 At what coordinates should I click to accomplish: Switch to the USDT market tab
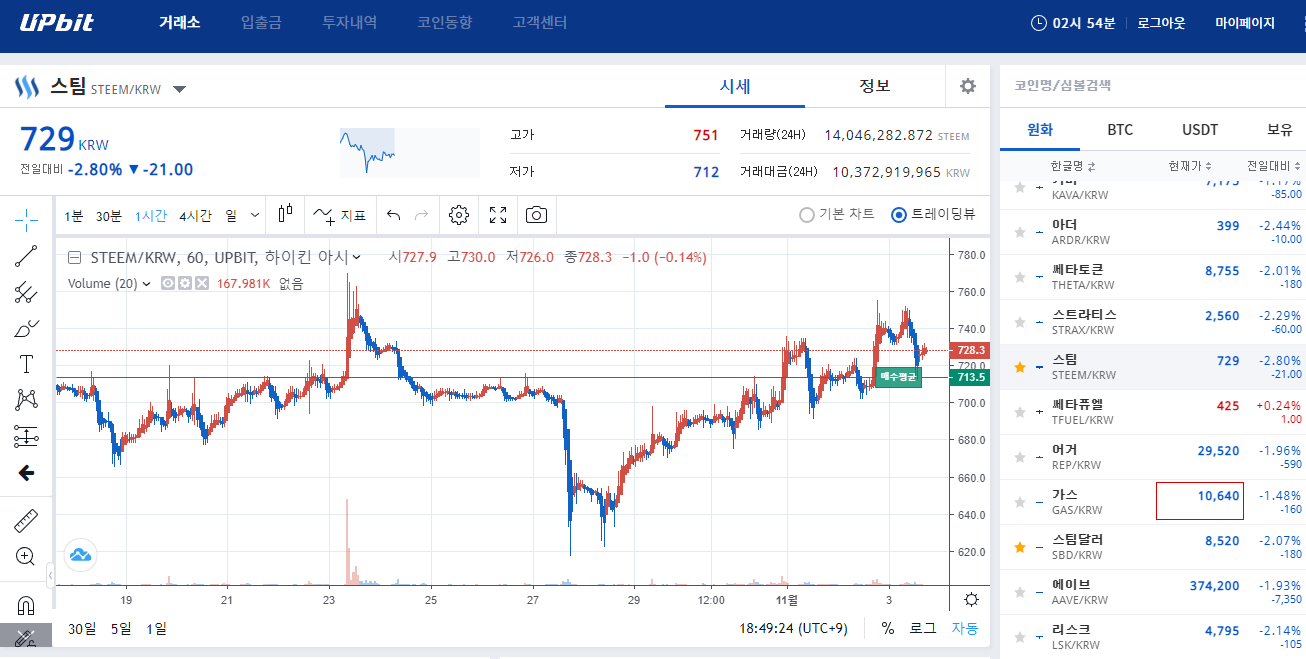coord(1200,129)
